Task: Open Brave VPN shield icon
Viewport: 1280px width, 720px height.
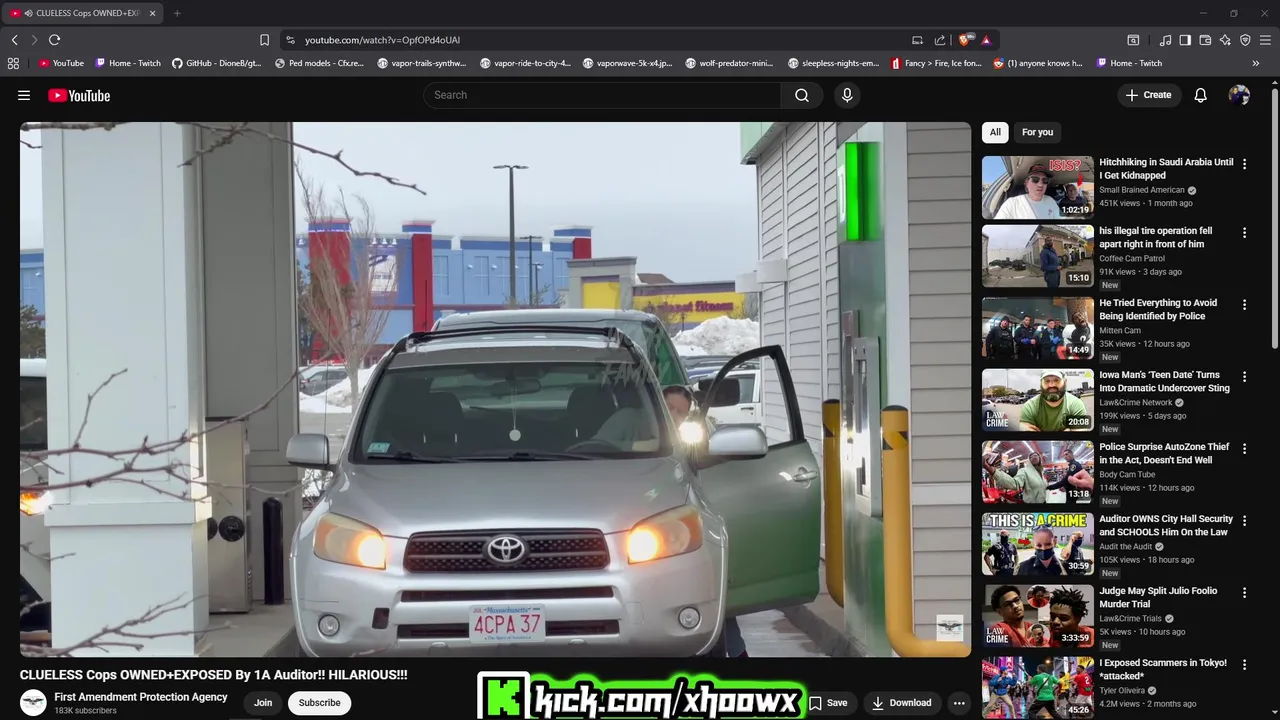Action: tap(1245, 40)
